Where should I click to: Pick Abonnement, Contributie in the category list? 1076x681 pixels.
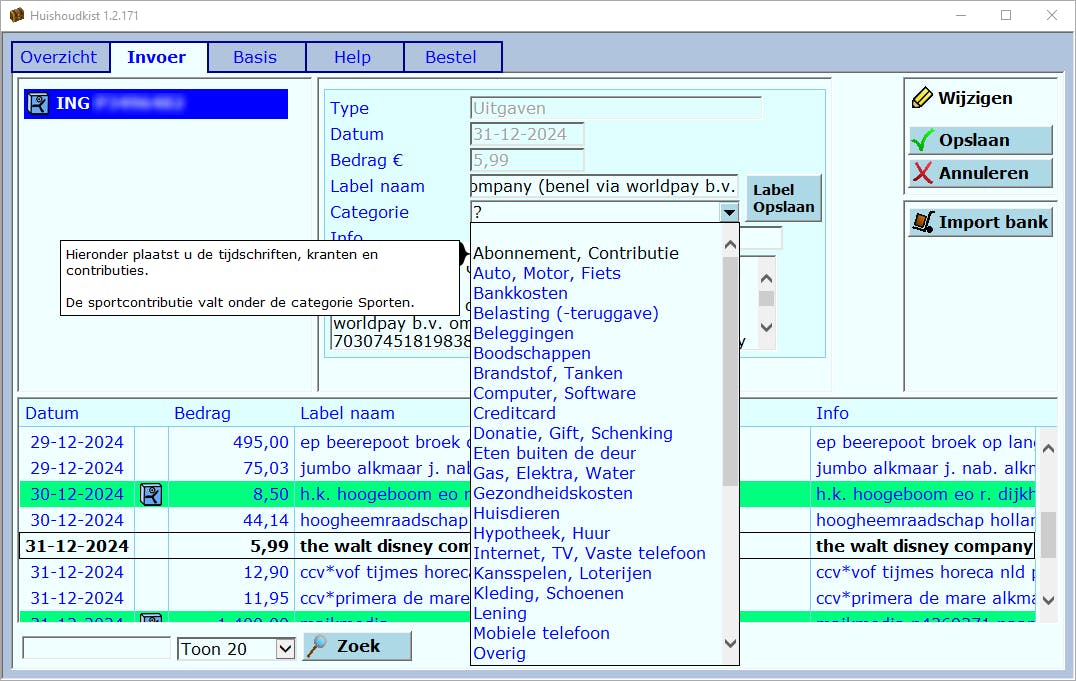pos(575,253)
